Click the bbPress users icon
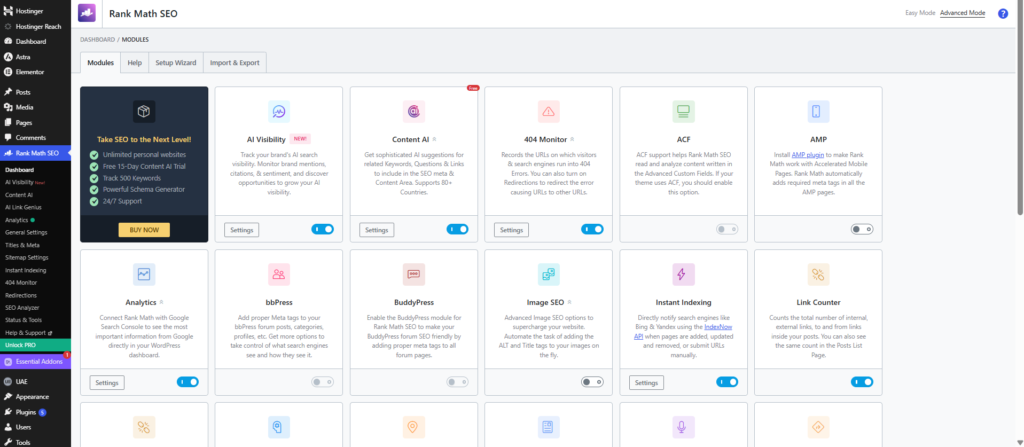Screen dimensions: 1024x447 tap(279, 274)
